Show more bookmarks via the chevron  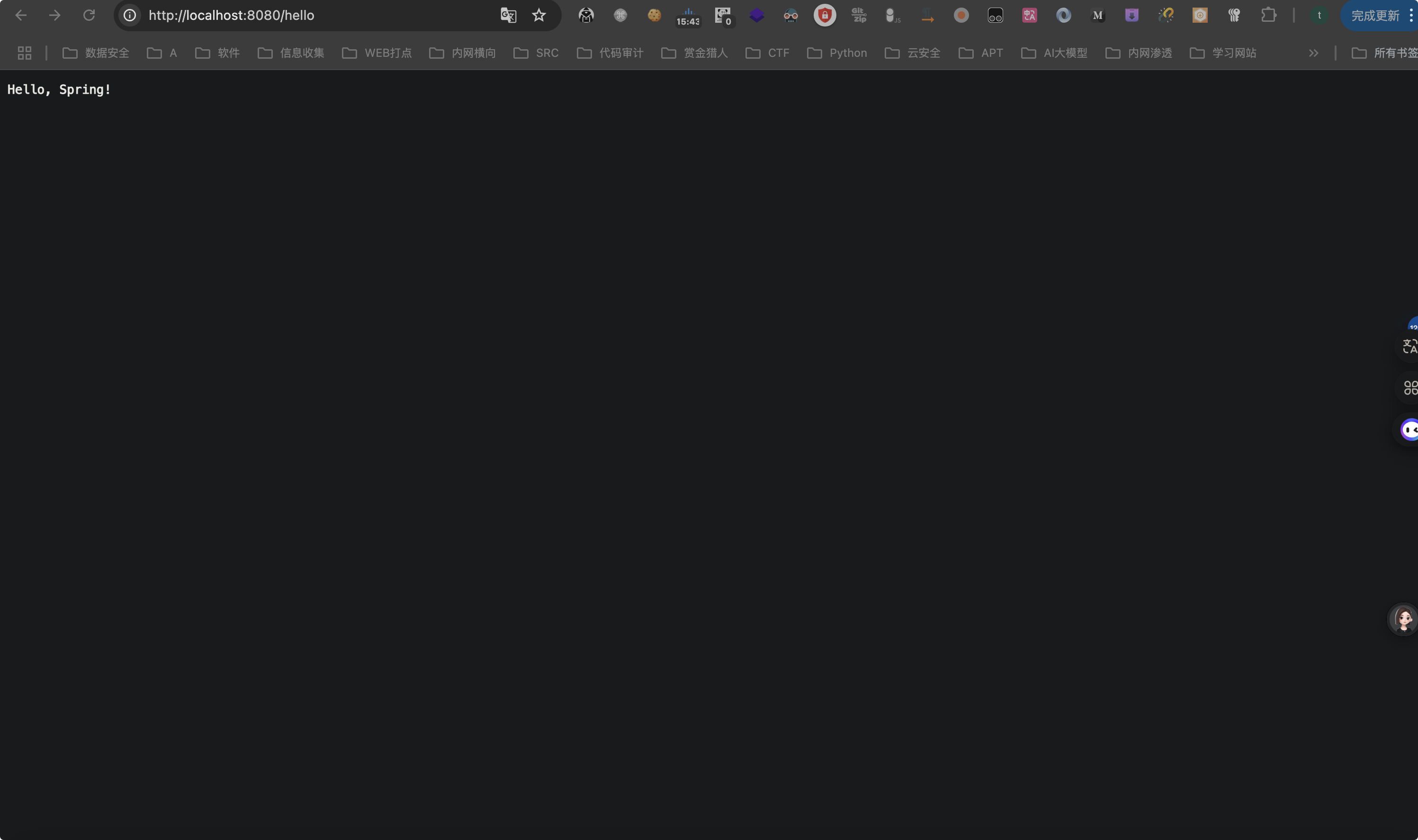[1313, 53]
